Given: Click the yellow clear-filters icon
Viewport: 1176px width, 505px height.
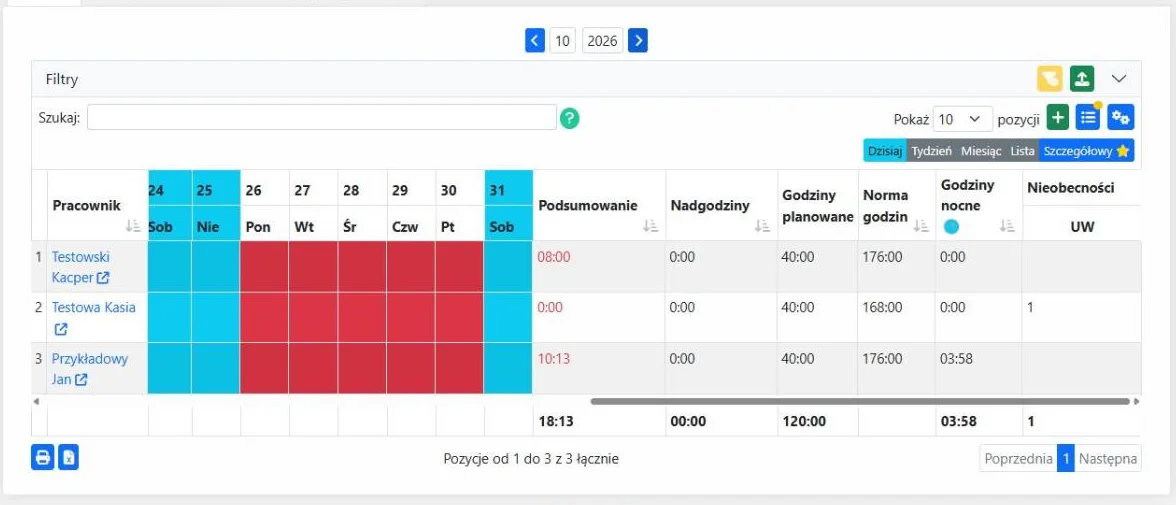Looking at the screenshot, I should click(1049, 78).
